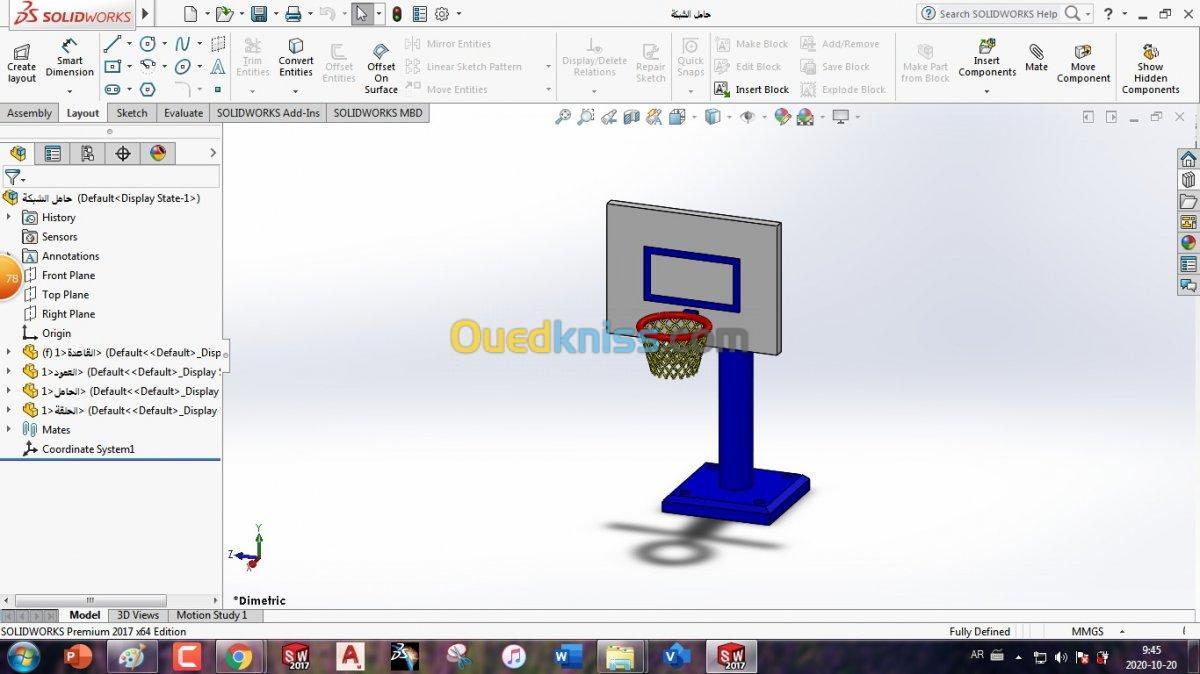Select the 3D Views bottom tab
The image size is (1200, 674).
click(x=138, y=615)
